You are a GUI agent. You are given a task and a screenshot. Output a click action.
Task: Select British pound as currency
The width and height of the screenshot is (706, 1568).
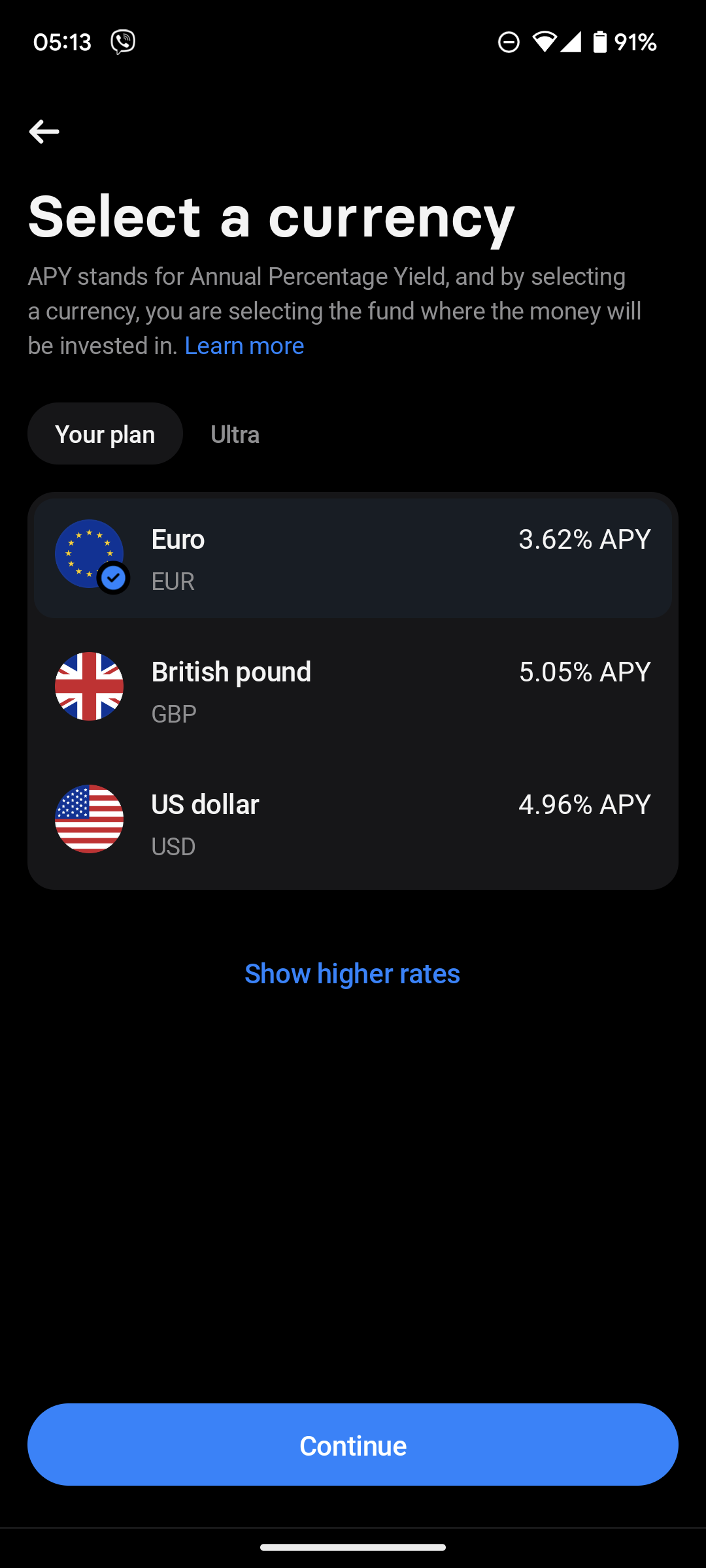coord(353,687)
